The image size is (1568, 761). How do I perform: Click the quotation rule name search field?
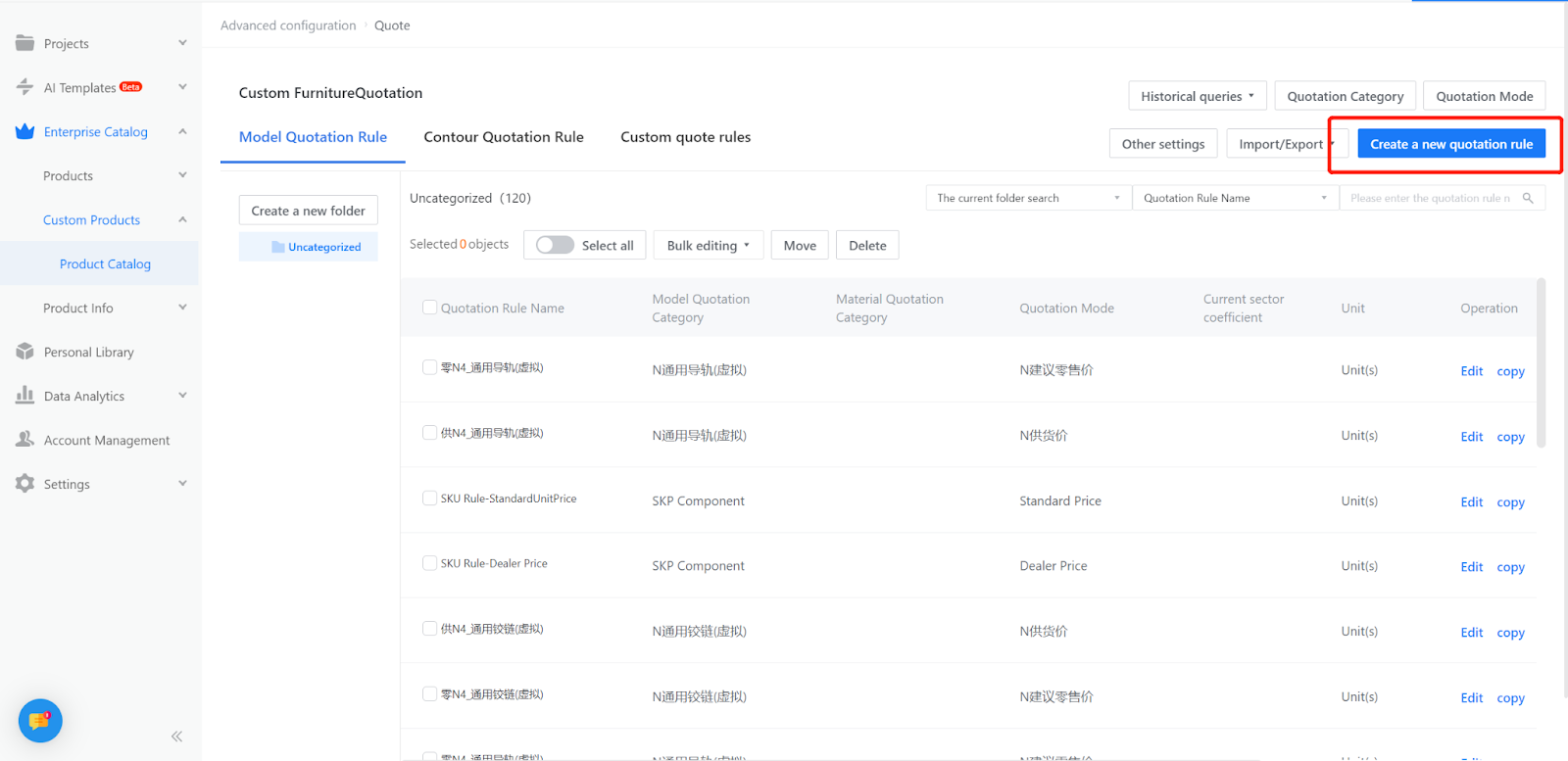point(1429,198)
